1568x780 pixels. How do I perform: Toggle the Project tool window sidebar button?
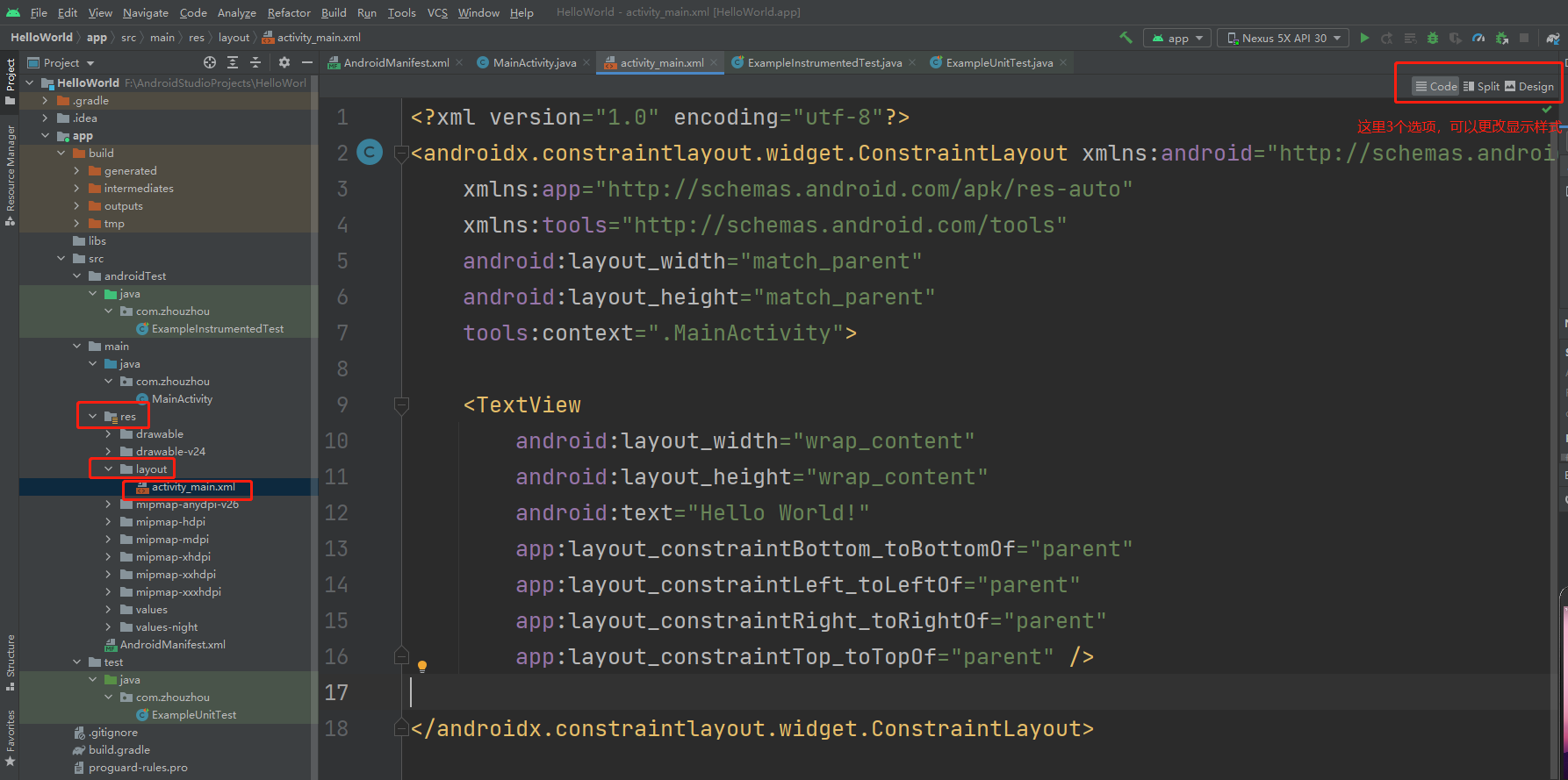click(10, 82)
